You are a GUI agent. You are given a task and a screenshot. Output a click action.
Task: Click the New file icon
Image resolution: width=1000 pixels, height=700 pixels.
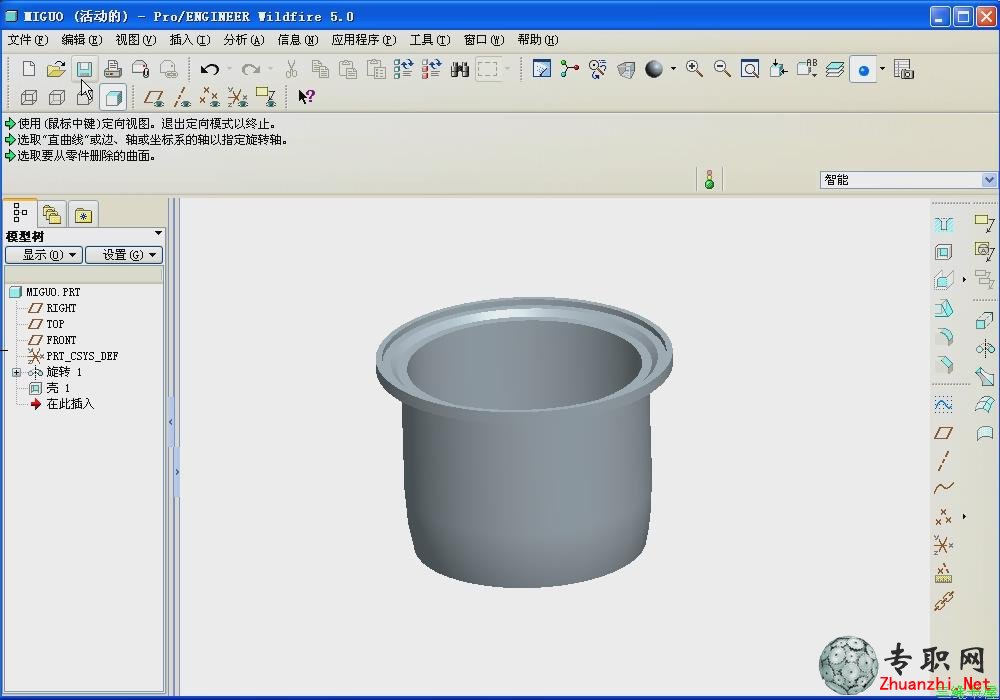point(29,69)
